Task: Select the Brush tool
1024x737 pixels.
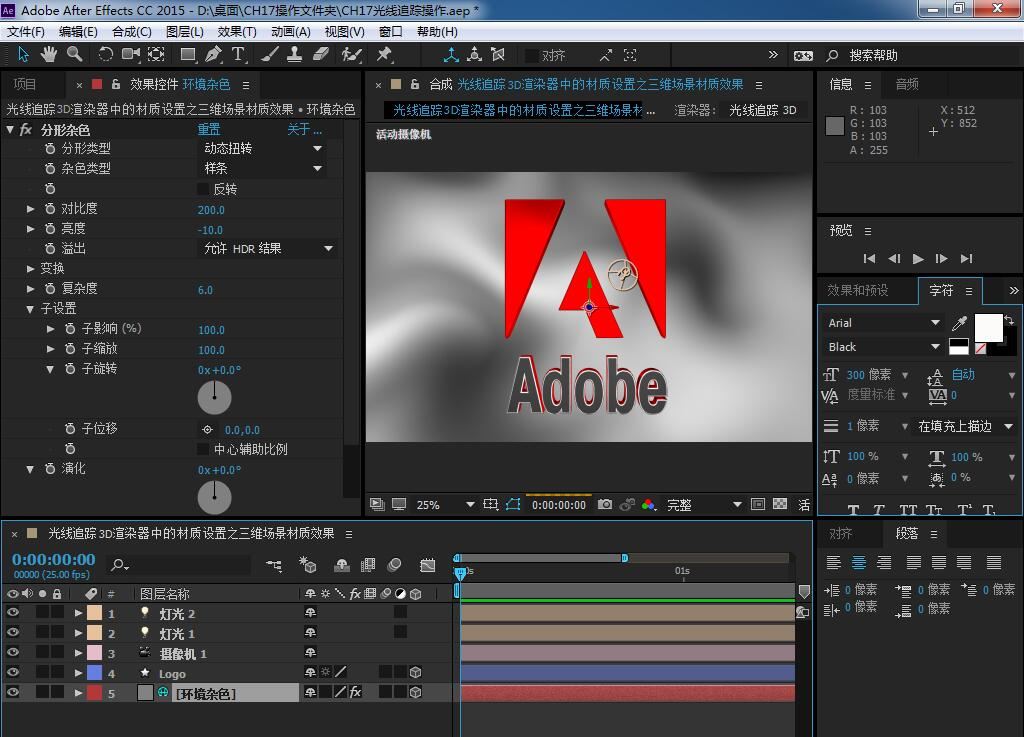Action: tap(269, 55)
